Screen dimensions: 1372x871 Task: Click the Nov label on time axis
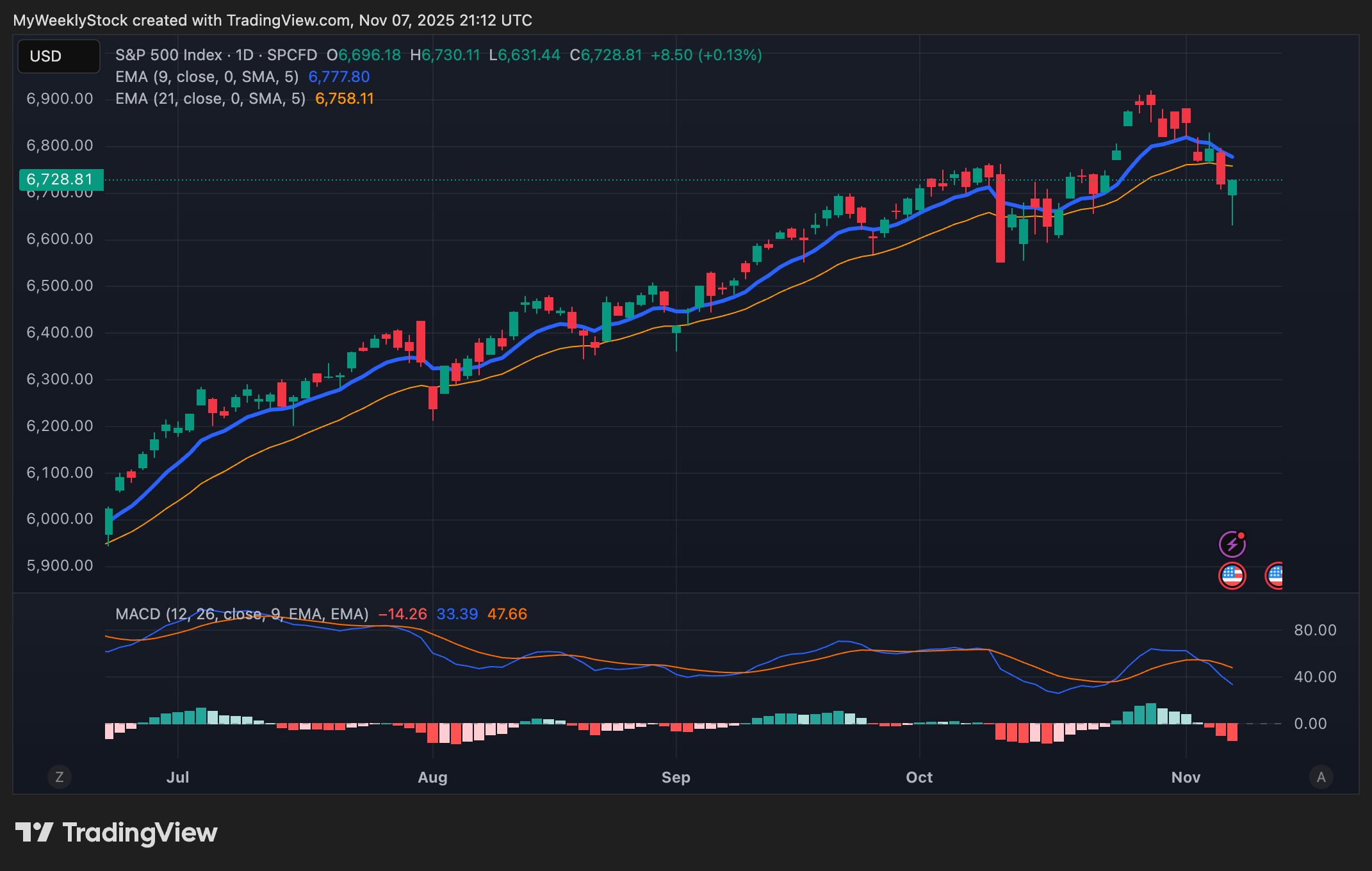(x=1186, y=777)
